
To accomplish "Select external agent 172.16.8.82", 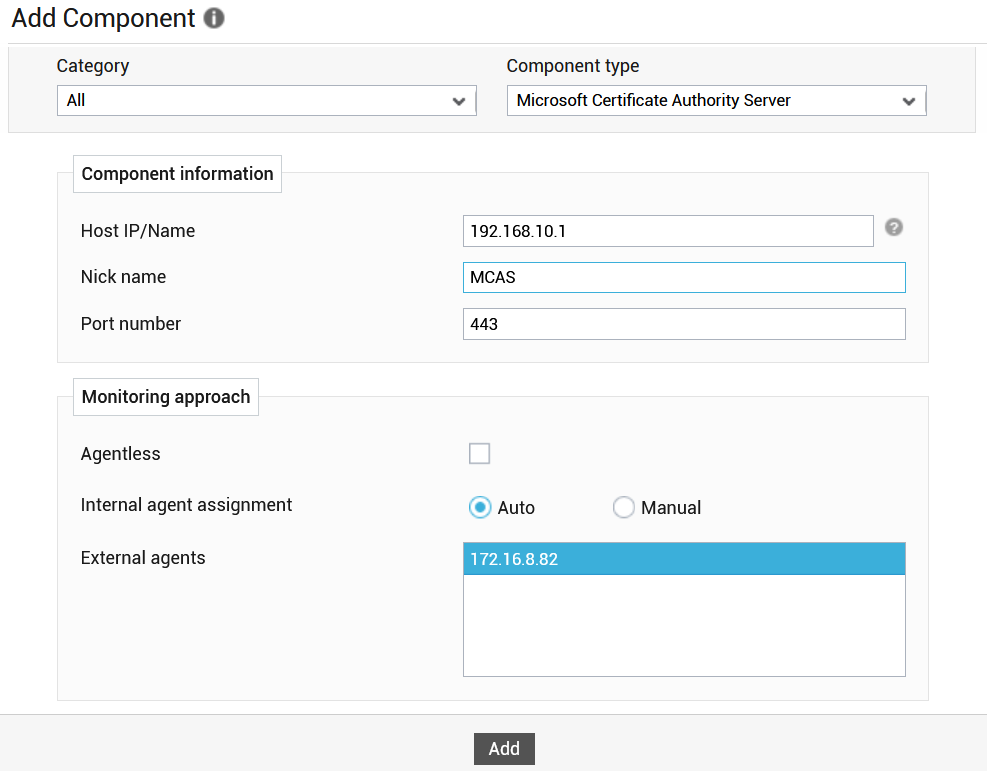I will pos(684,559).
